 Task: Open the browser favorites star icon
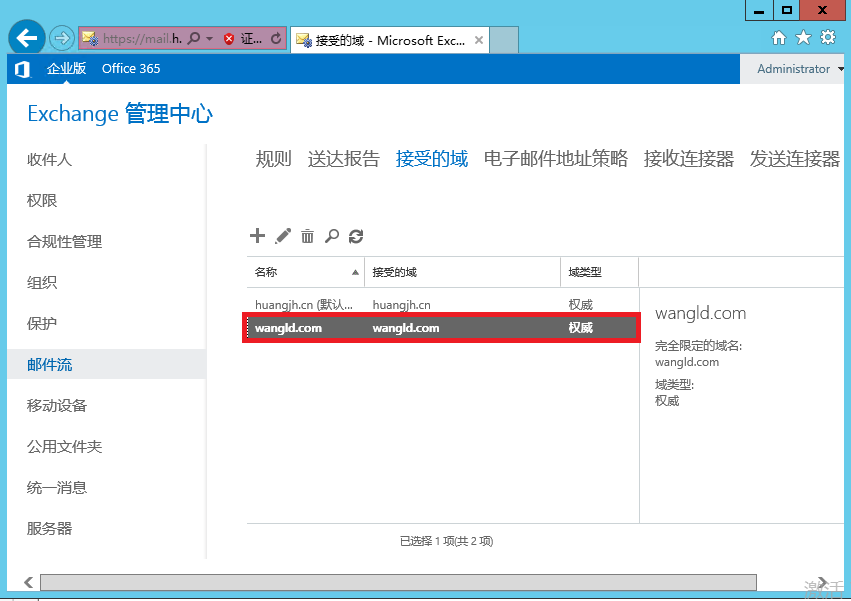point(803,38)
